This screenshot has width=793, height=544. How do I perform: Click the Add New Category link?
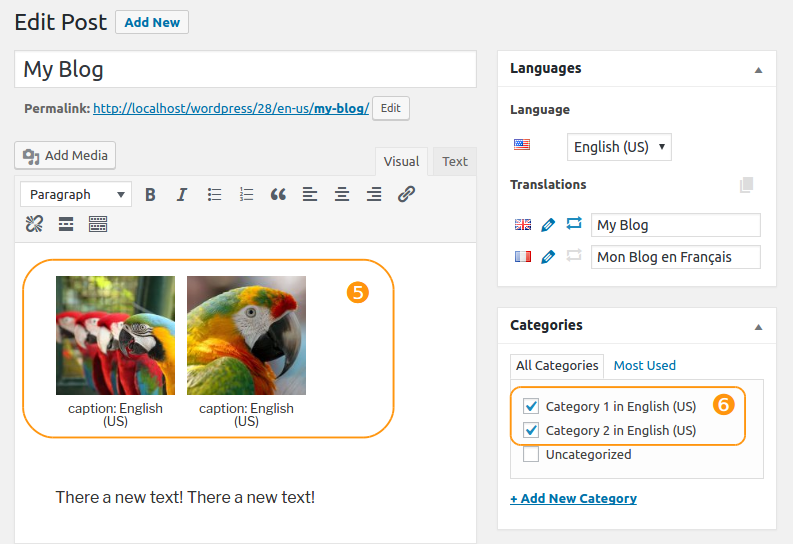tap(574, 498)
